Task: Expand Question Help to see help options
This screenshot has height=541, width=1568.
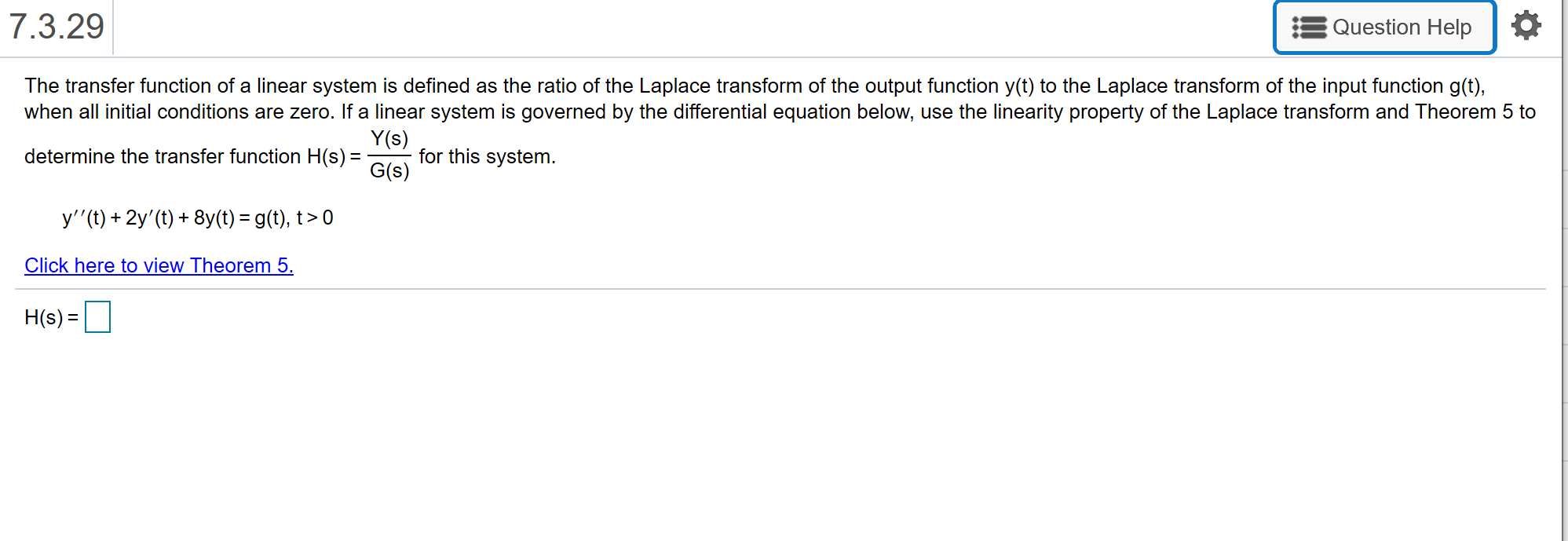Action: (1384, 27)
